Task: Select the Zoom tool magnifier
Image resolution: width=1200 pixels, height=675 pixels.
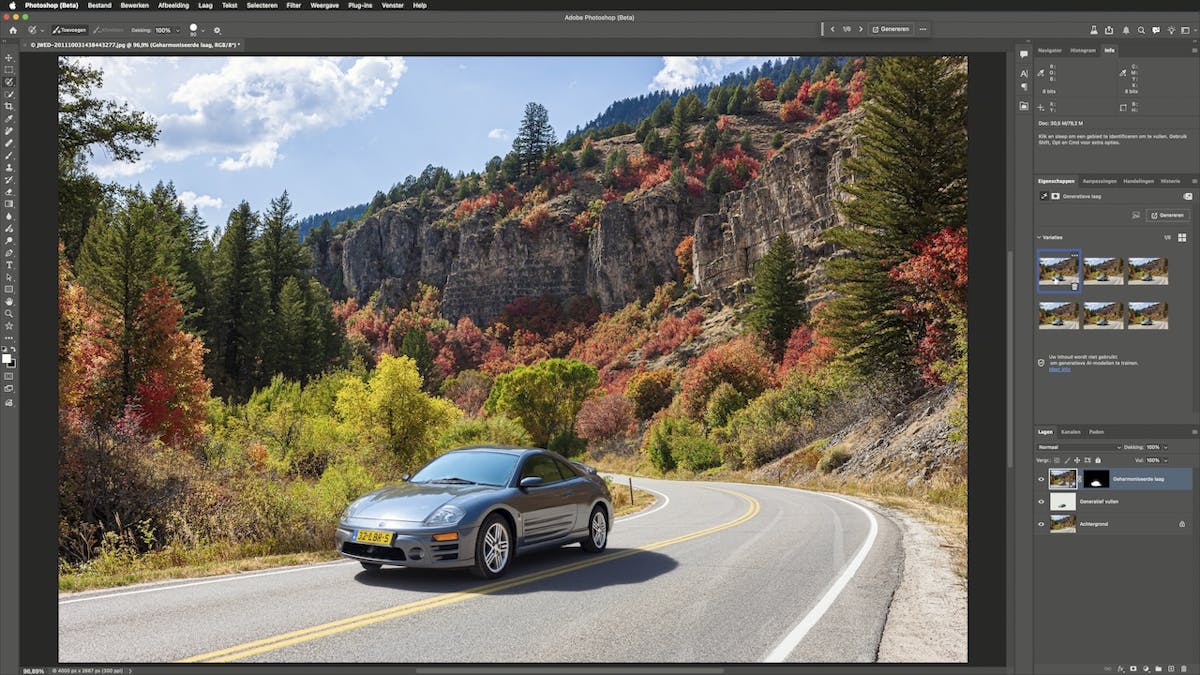Action: pos(9,313)
